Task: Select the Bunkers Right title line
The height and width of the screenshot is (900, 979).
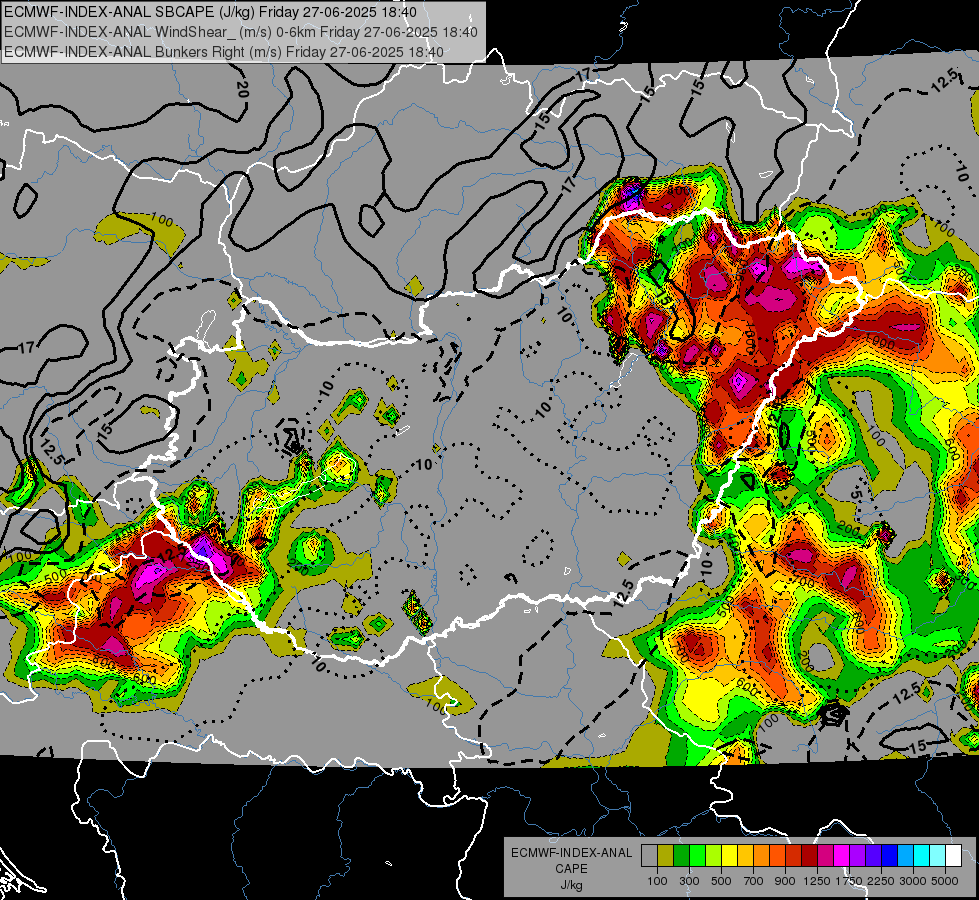Action: pos(224,52)
